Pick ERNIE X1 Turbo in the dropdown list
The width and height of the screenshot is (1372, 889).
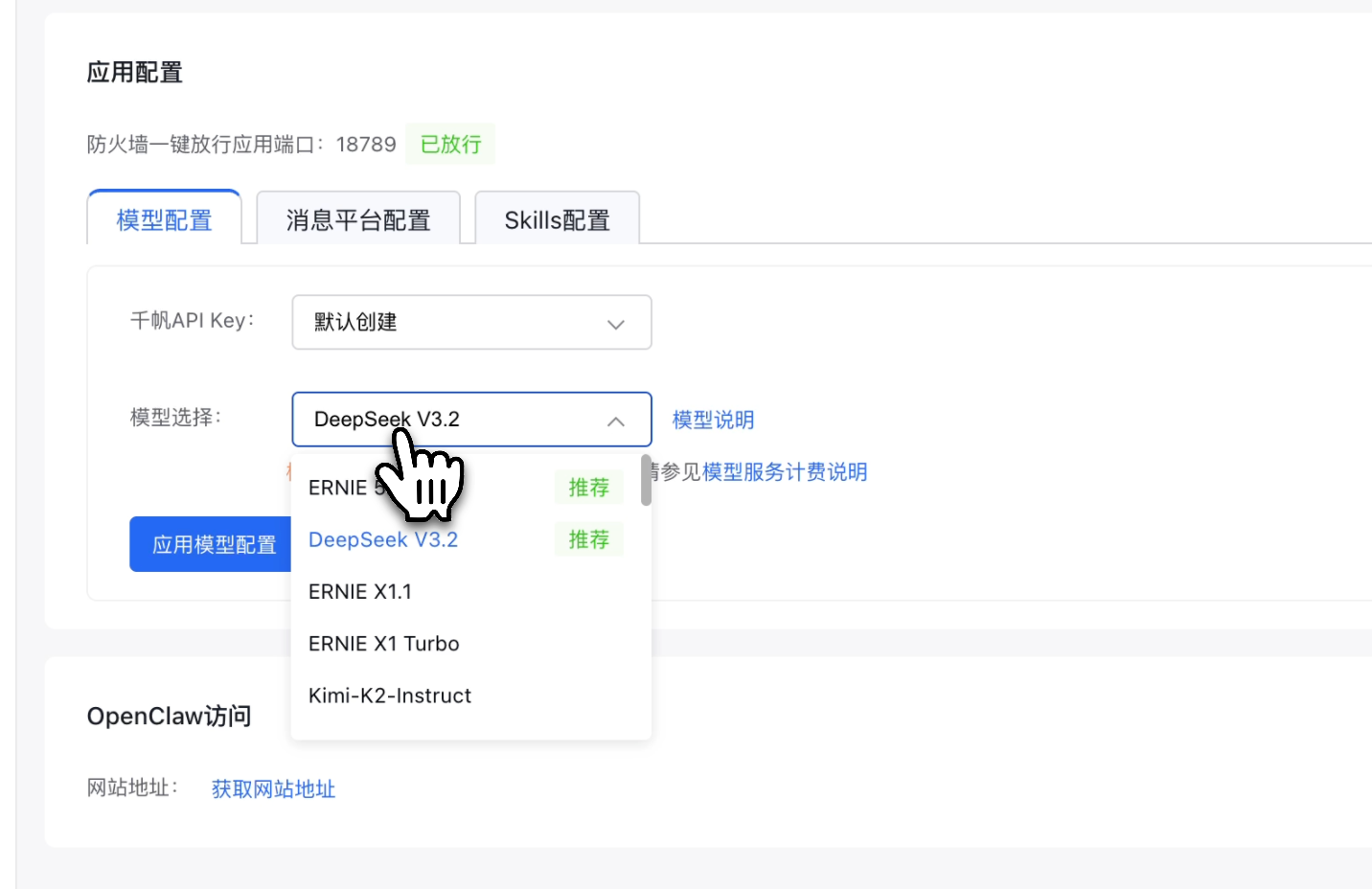pyautogui.click(x=383, y=643)
